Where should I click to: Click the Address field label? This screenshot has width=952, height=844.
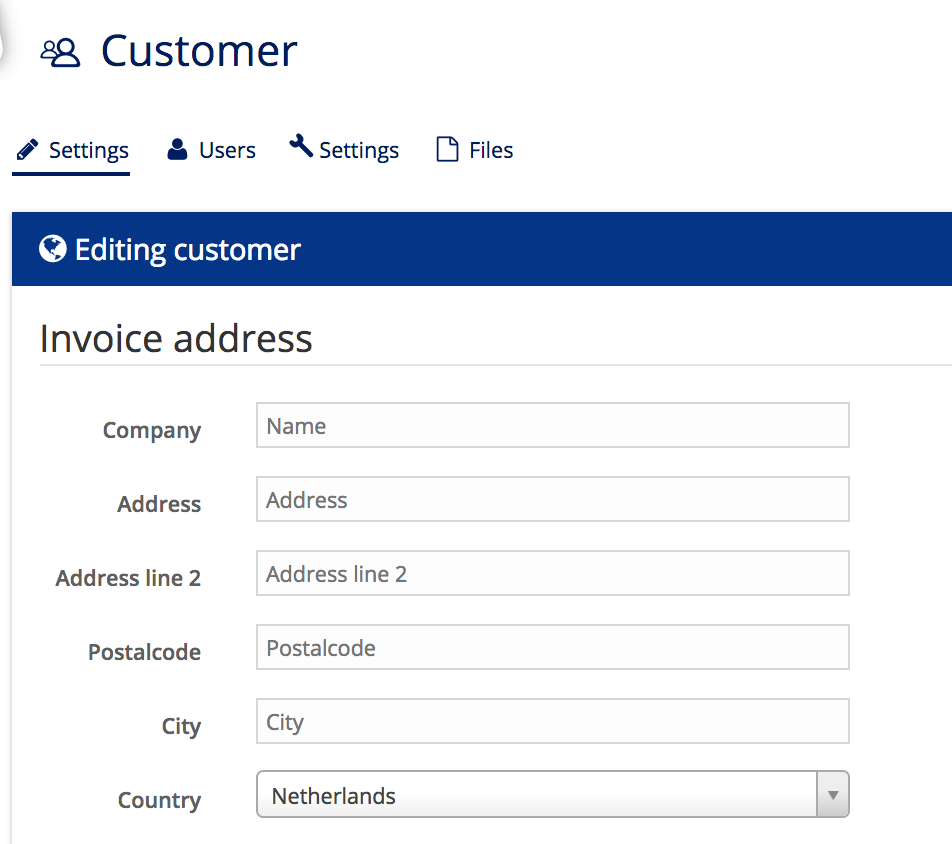(x=159, y=504)
